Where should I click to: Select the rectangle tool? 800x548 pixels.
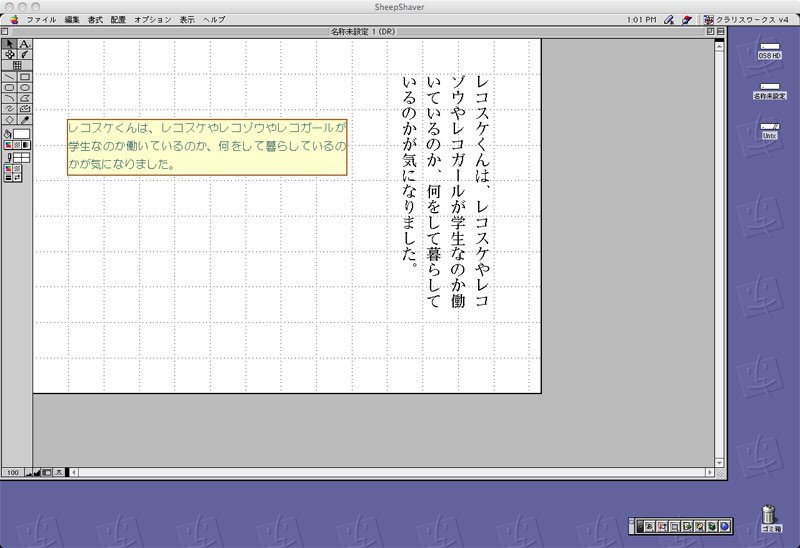click(x=24, y=77)
